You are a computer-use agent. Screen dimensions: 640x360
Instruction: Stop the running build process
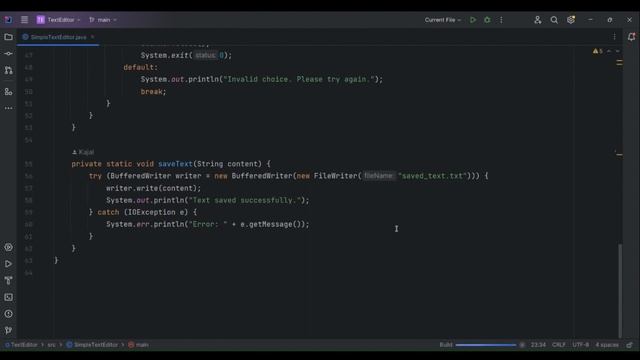click(x=522, y=345)
